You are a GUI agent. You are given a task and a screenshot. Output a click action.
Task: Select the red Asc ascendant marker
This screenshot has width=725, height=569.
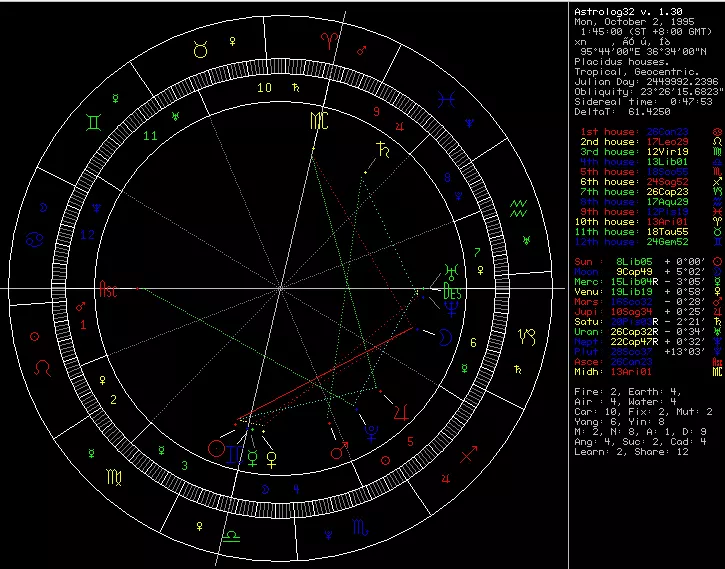(108, 290)
